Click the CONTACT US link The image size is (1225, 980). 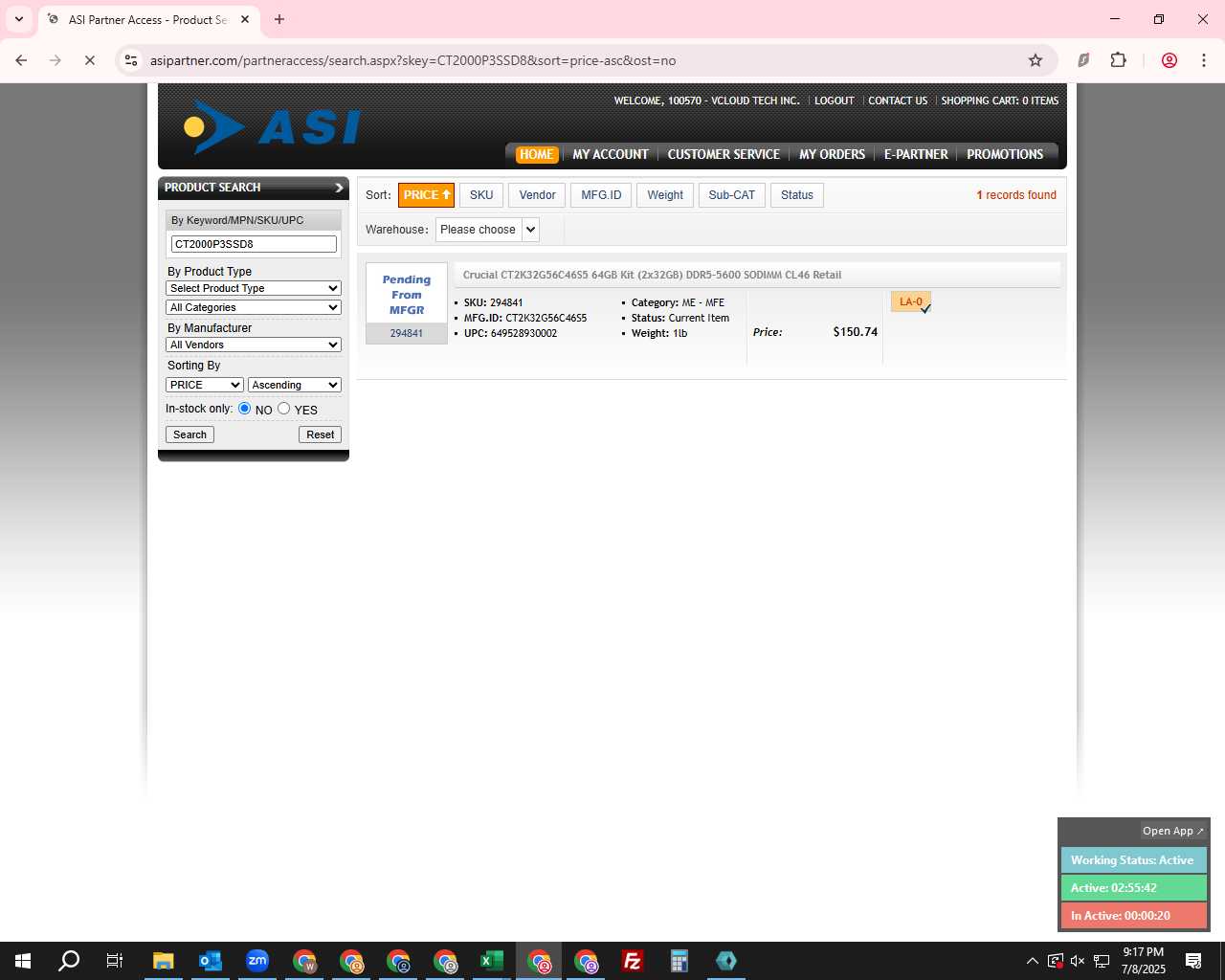(x=898, y=100)
